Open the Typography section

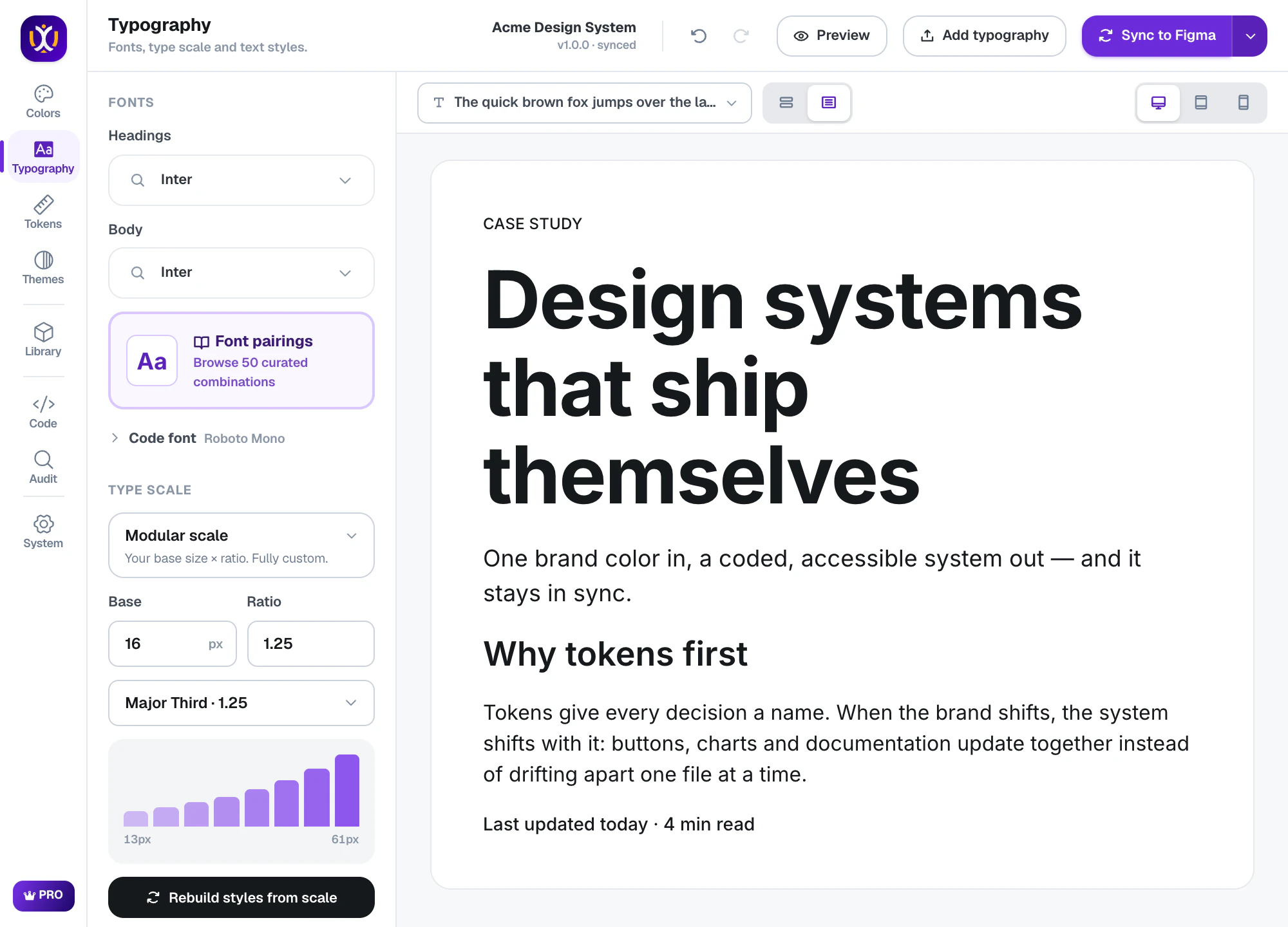pyautogui.click(x=43, y=157)
